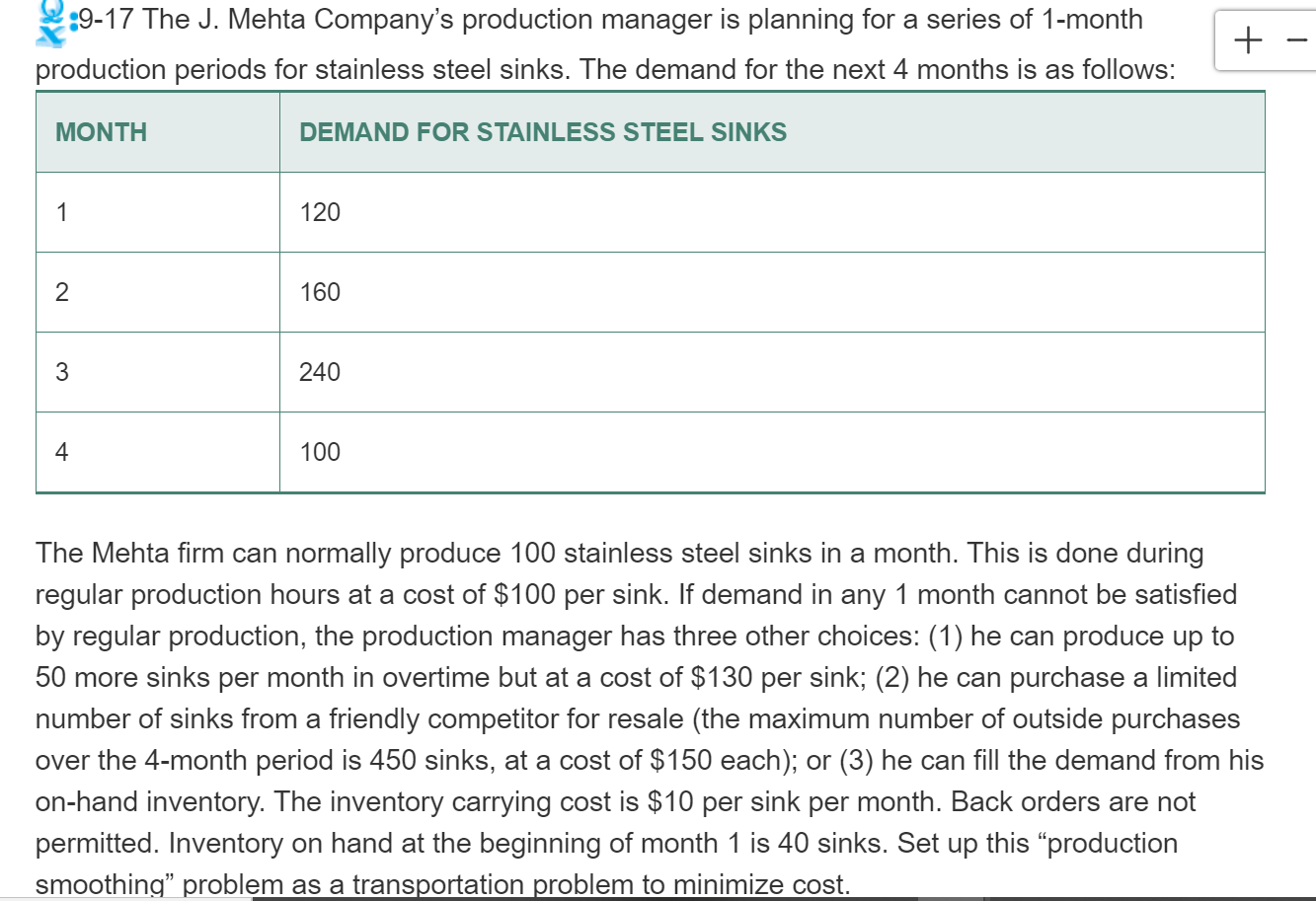Click the table cell showing 100
Viewport: 1316px width, 901px height.
click(318, 452)
